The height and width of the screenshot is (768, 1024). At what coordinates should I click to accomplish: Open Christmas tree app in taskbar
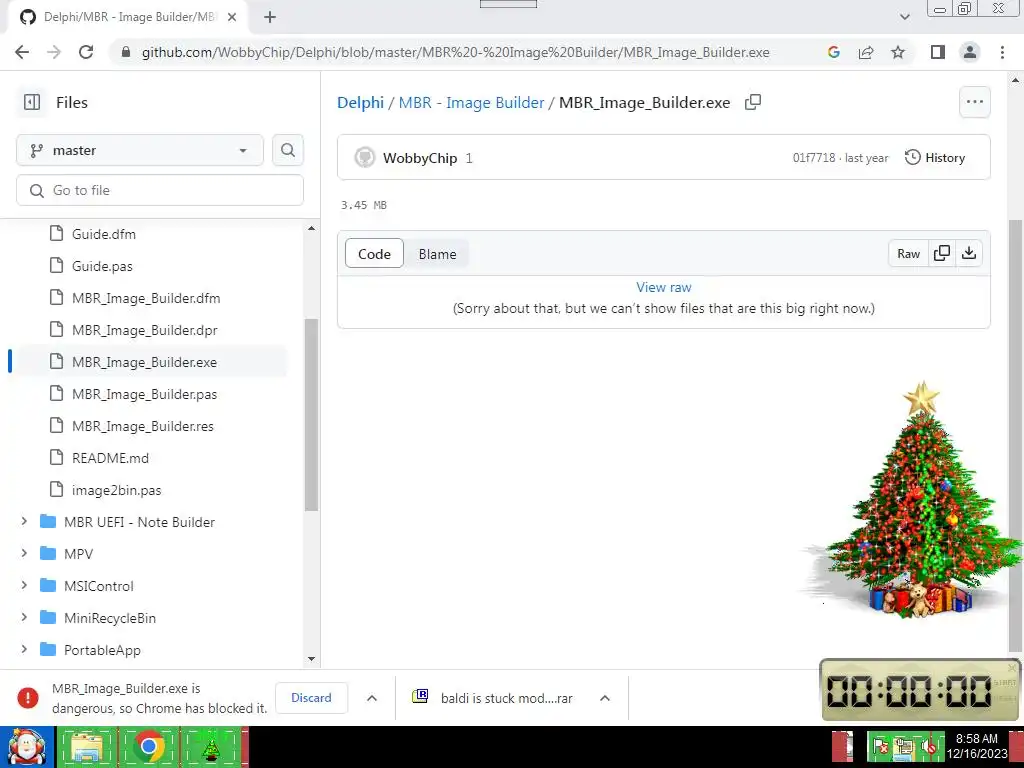coord(211,749)
